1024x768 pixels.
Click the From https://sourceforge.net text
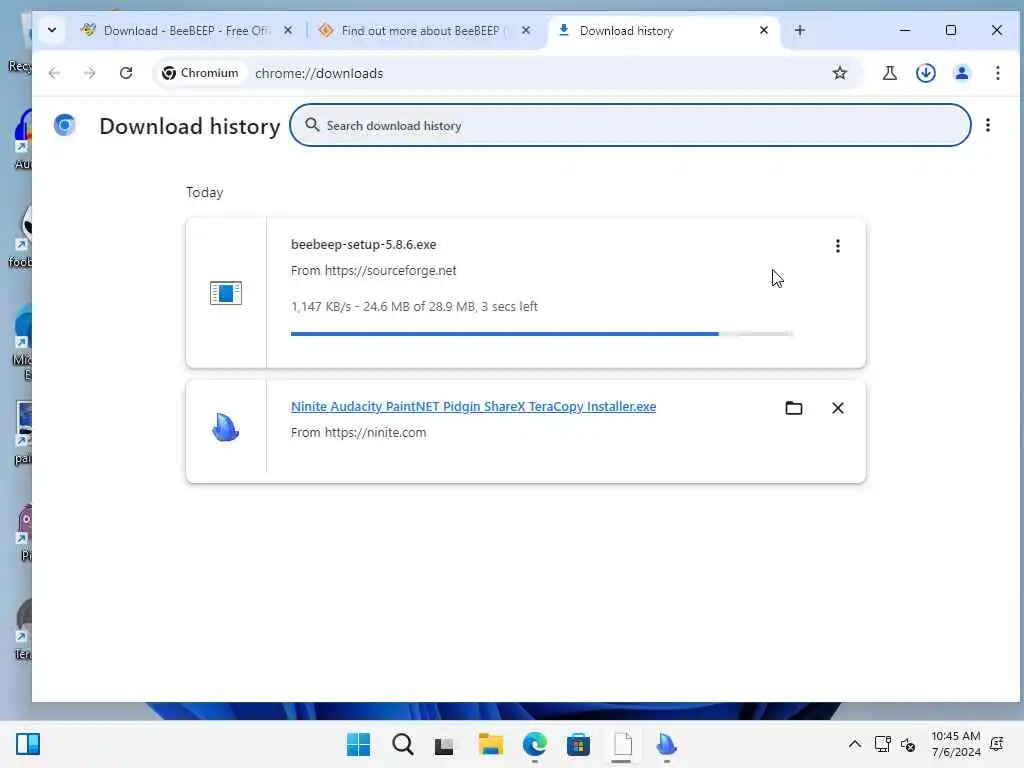374,270
